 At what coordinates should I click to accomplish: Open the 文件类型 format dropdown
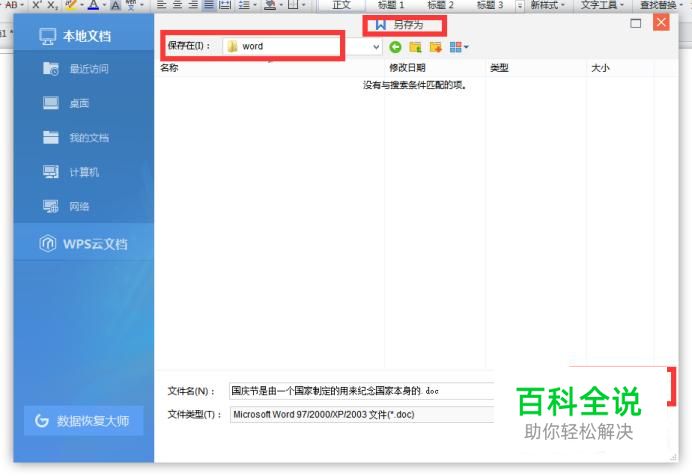[x=361, y=415]
